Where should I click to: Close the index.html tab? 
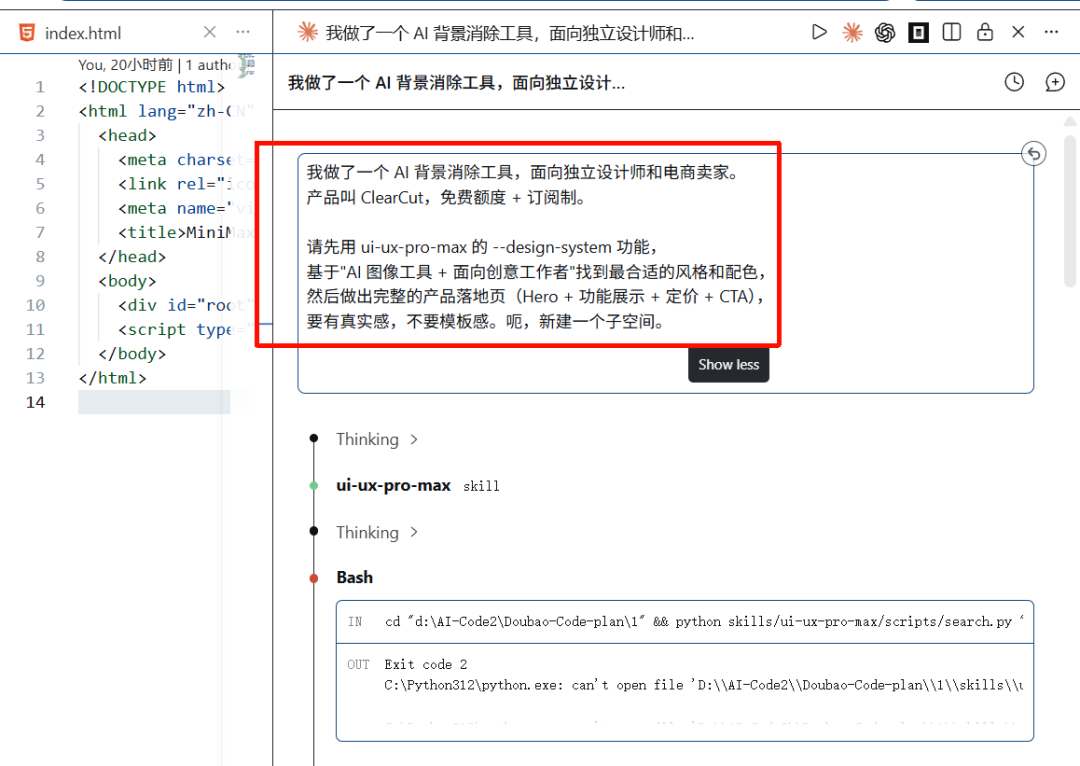209,32
